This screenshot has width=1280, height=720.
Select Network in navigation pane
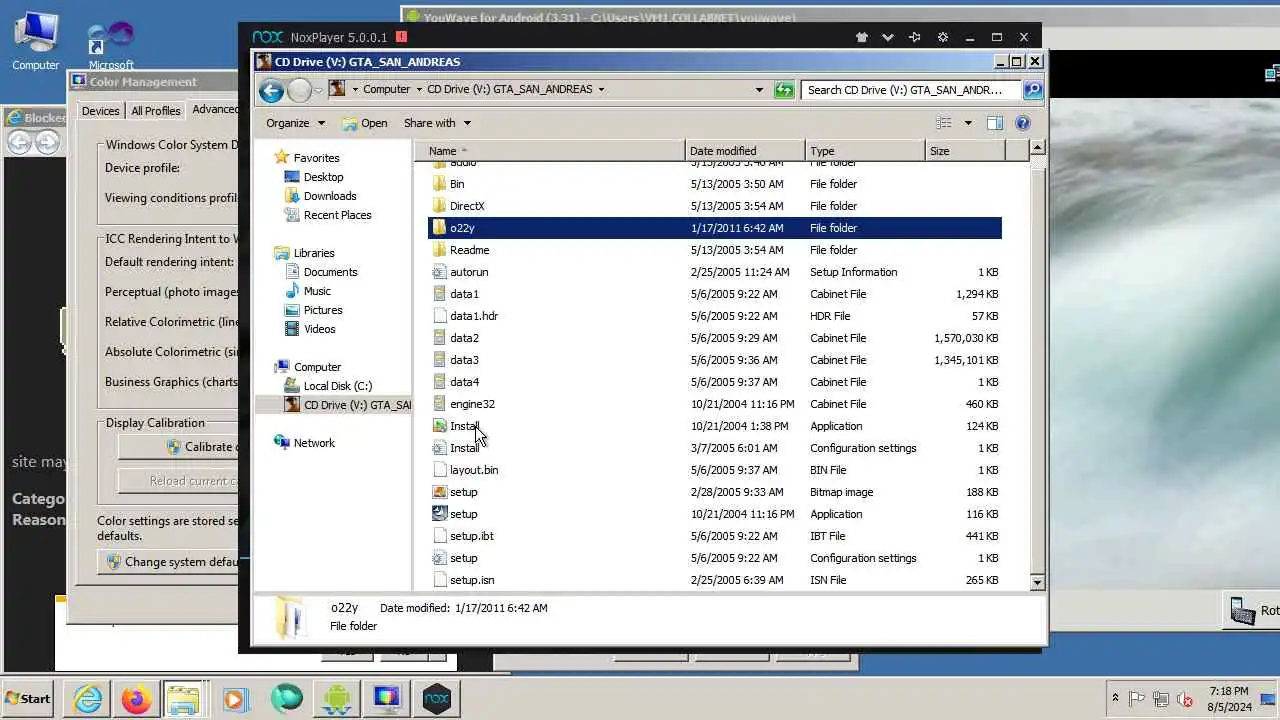[314, 443]
